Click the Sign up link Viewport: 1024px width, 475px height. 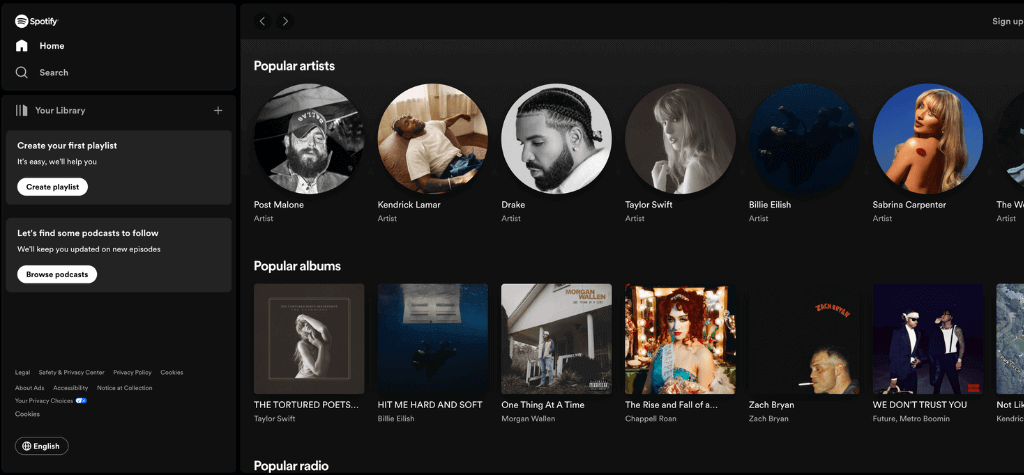(1008, 22)
